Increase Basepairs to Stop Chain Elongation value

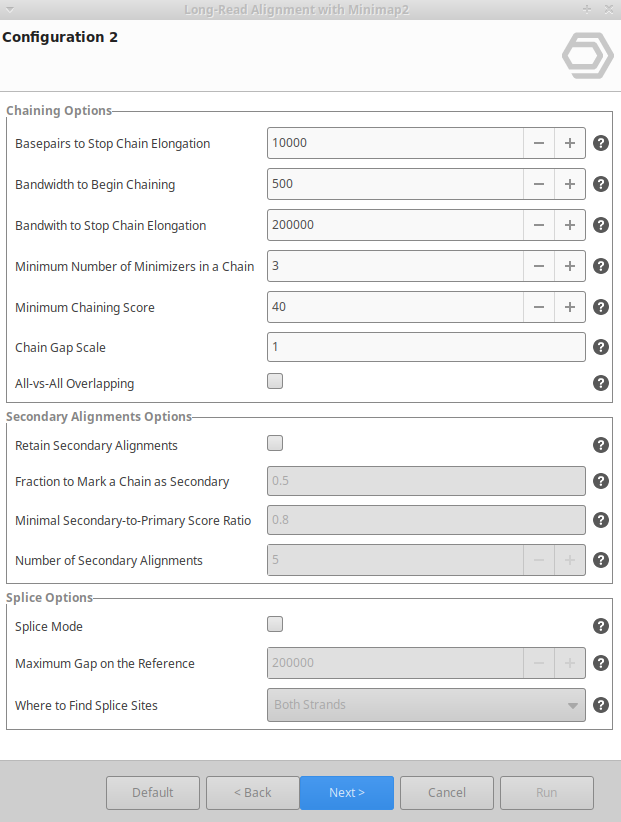click(x=569, y=143)
